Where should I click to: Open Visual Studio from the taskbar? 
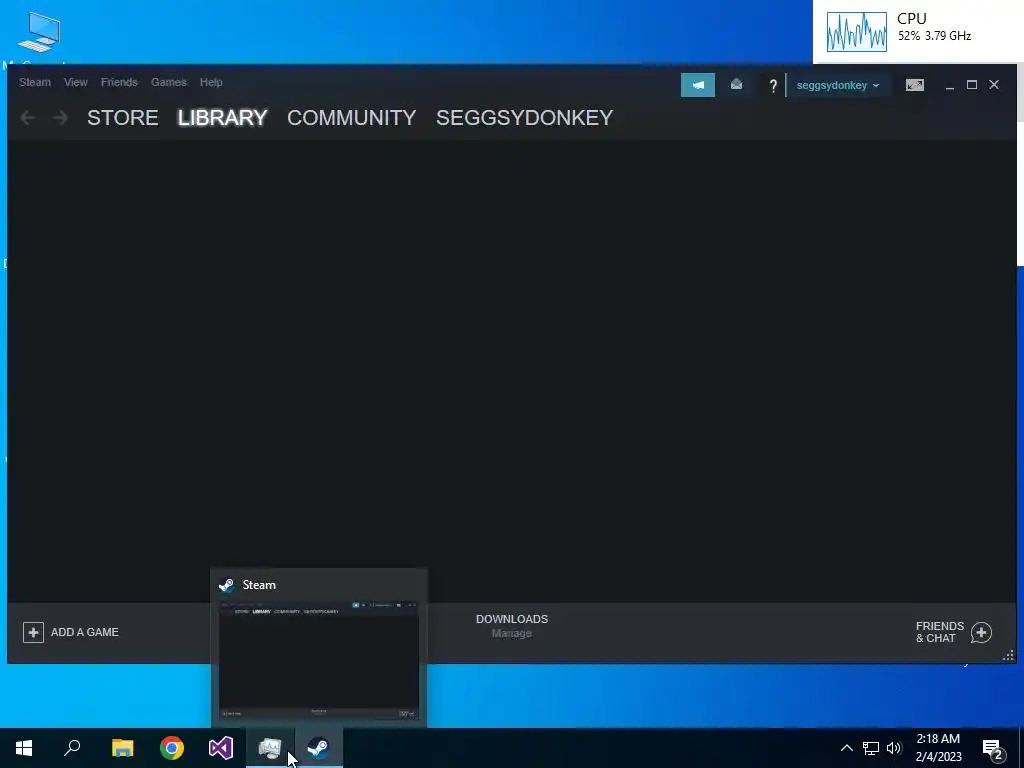click(221, 748)
